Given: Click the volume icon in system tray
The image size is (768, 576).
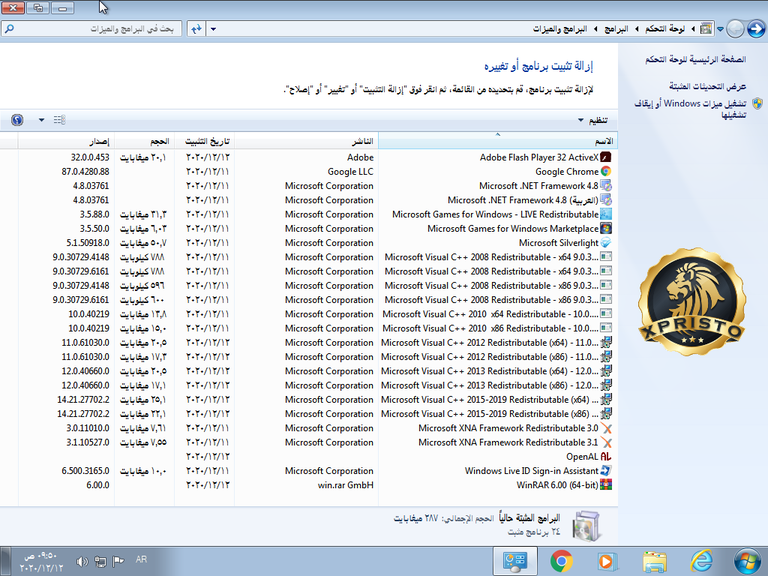Looking at the screenshot, I should 82,561.
